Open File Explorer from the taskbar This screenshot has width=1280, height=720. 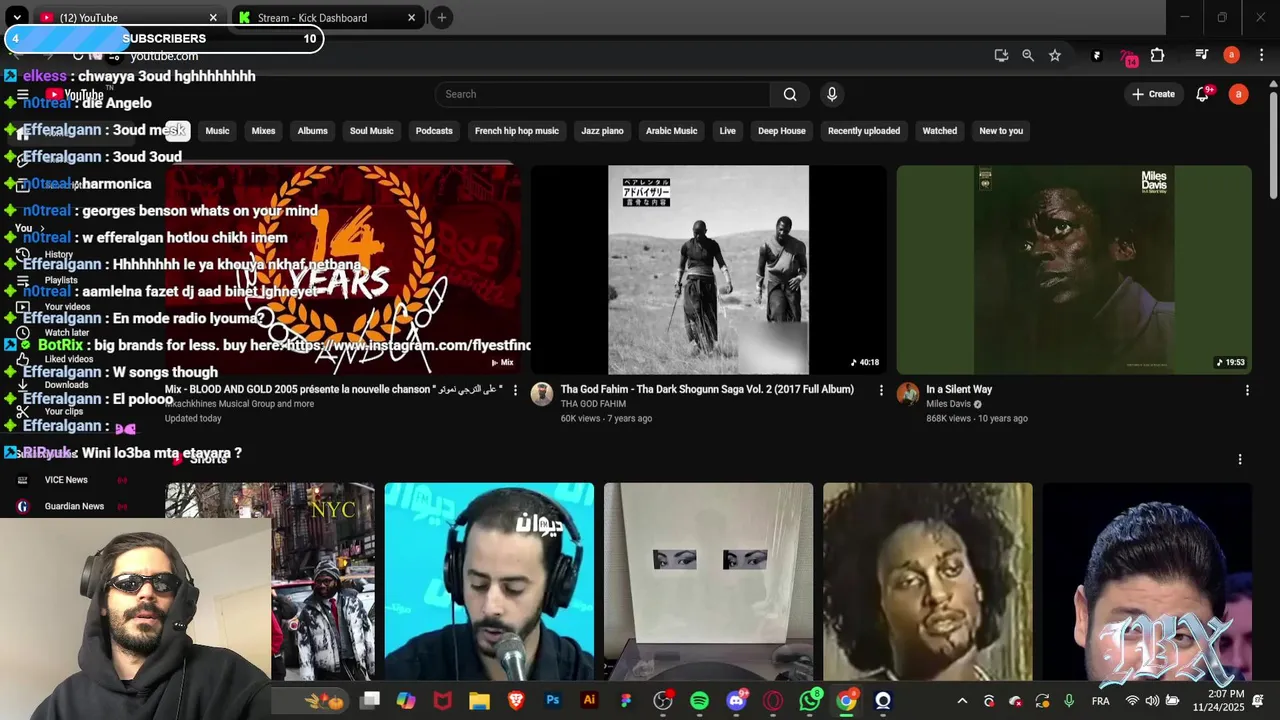pos(479,701)
